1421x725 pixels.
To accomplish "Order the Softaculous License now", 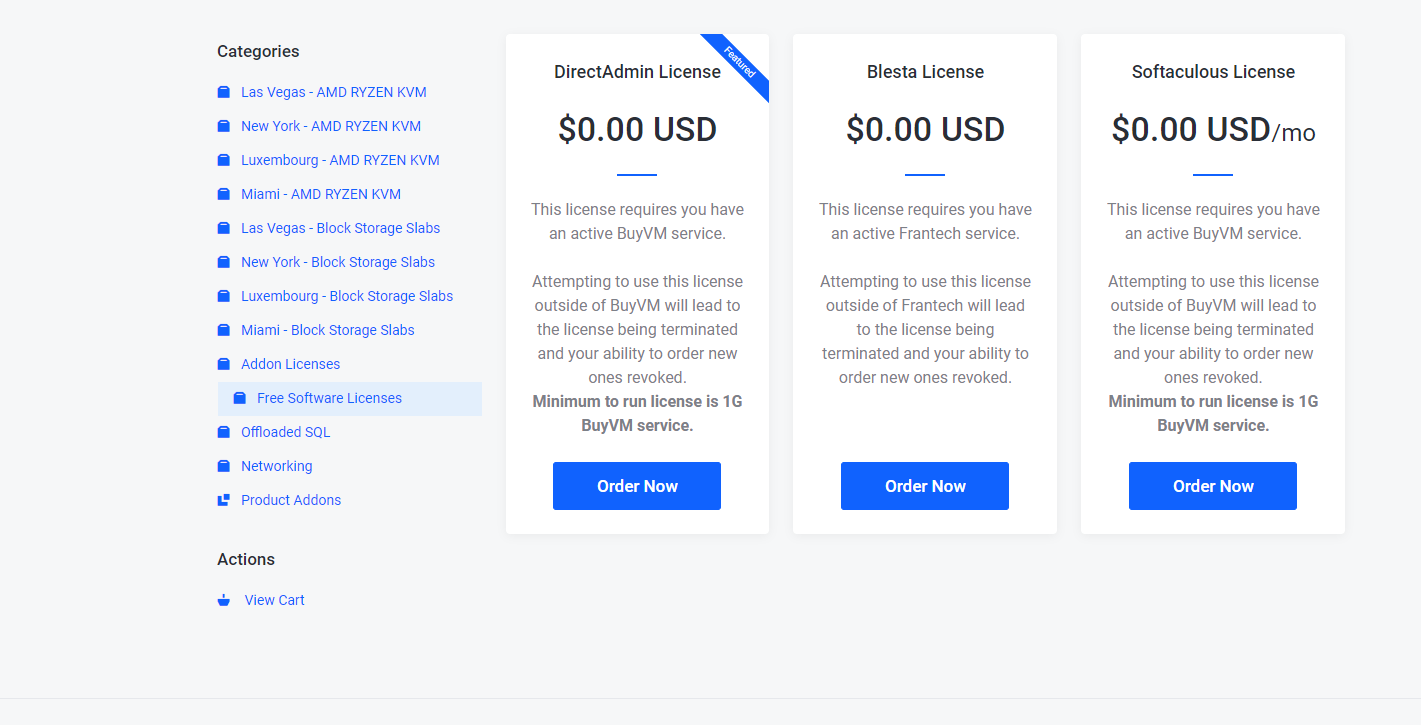I will [1213, 486].
